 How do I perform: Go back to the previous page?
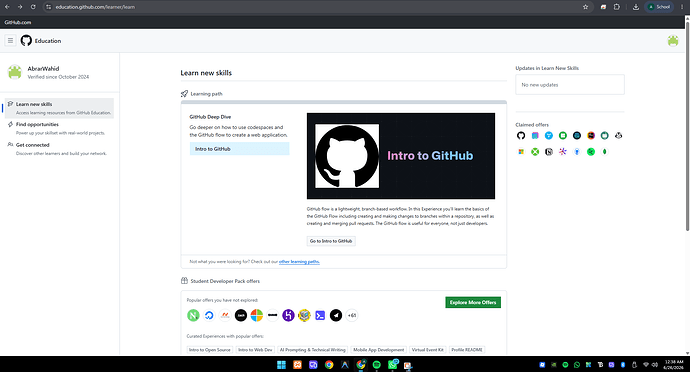7,7
